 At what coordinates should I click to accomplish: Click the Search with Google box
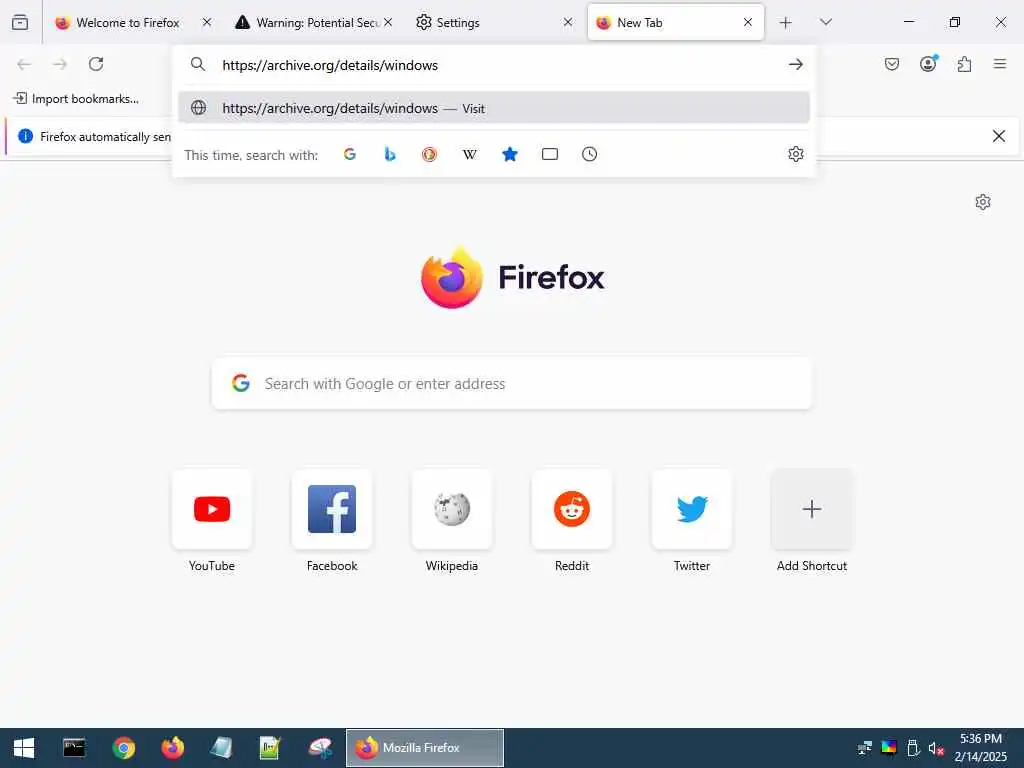click(x=512, y=383)
